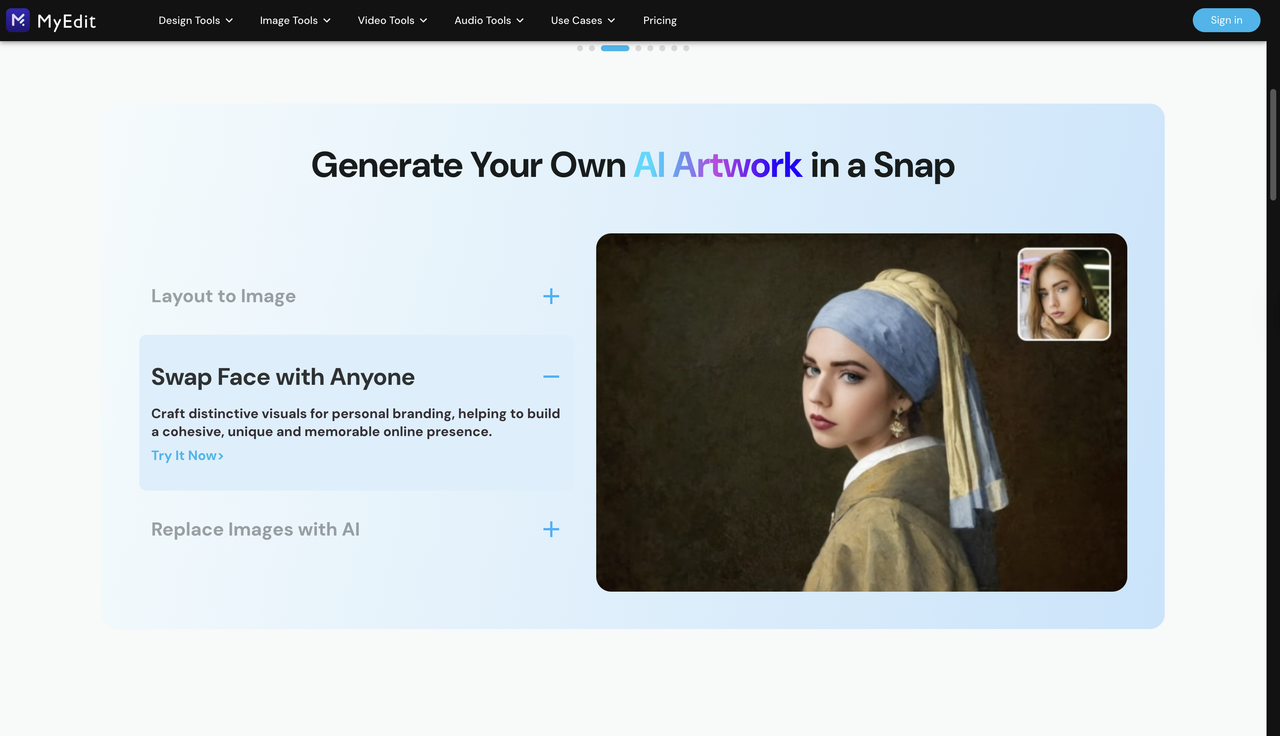Open the Design Tools dropdown menu
Screen dimensions: 1280x736
coord(196,20)
